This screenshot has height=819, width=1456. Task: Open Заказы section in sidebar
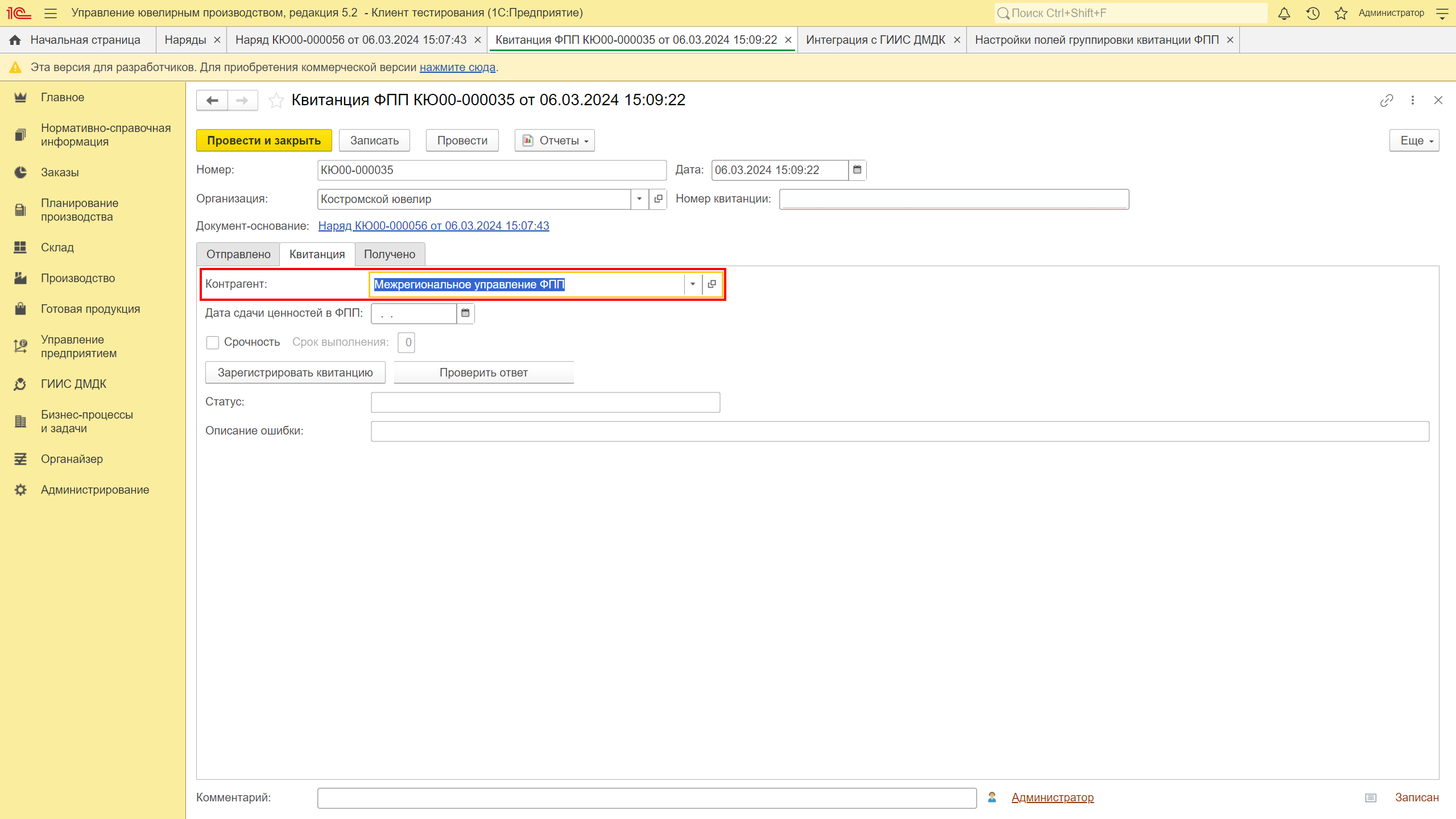pyautogui.click(x=60, y=172)
